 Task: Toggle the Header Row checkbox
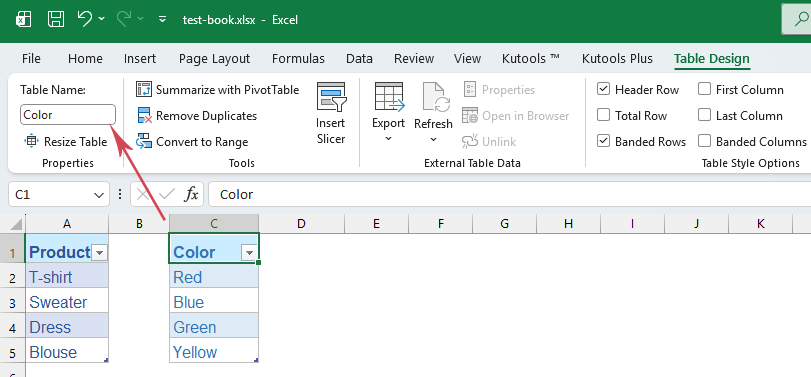click(603, 89)
